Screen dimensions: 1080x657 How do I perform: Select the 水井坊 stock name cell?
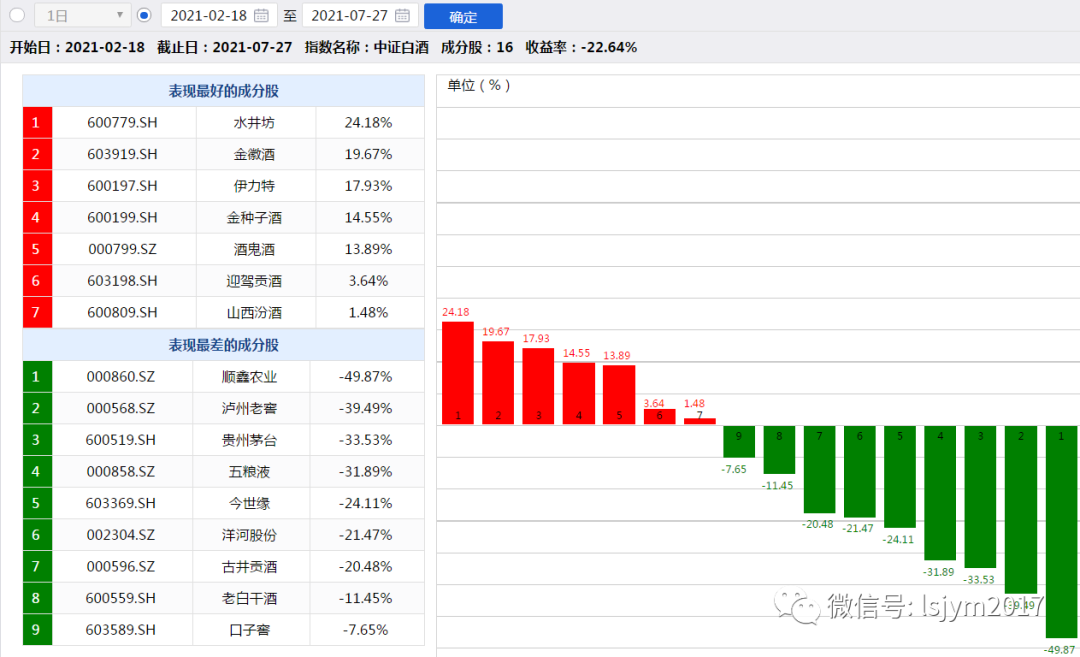(x=255, y=123)
